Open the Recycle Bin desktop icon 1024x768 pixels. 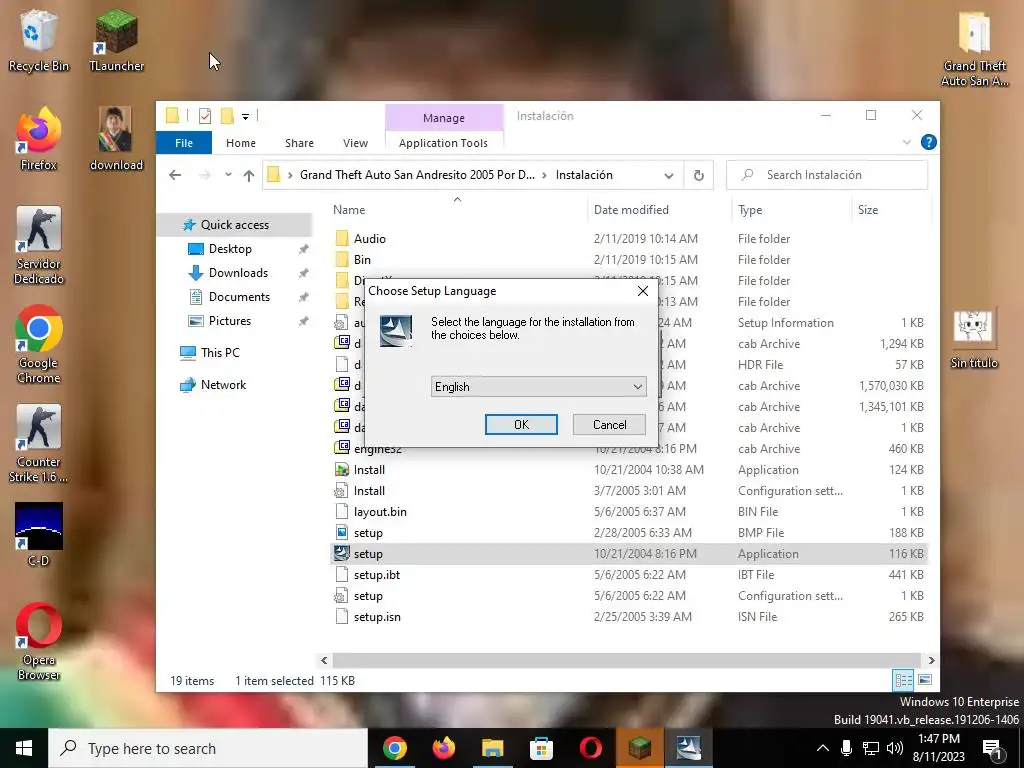click(39, 40)
